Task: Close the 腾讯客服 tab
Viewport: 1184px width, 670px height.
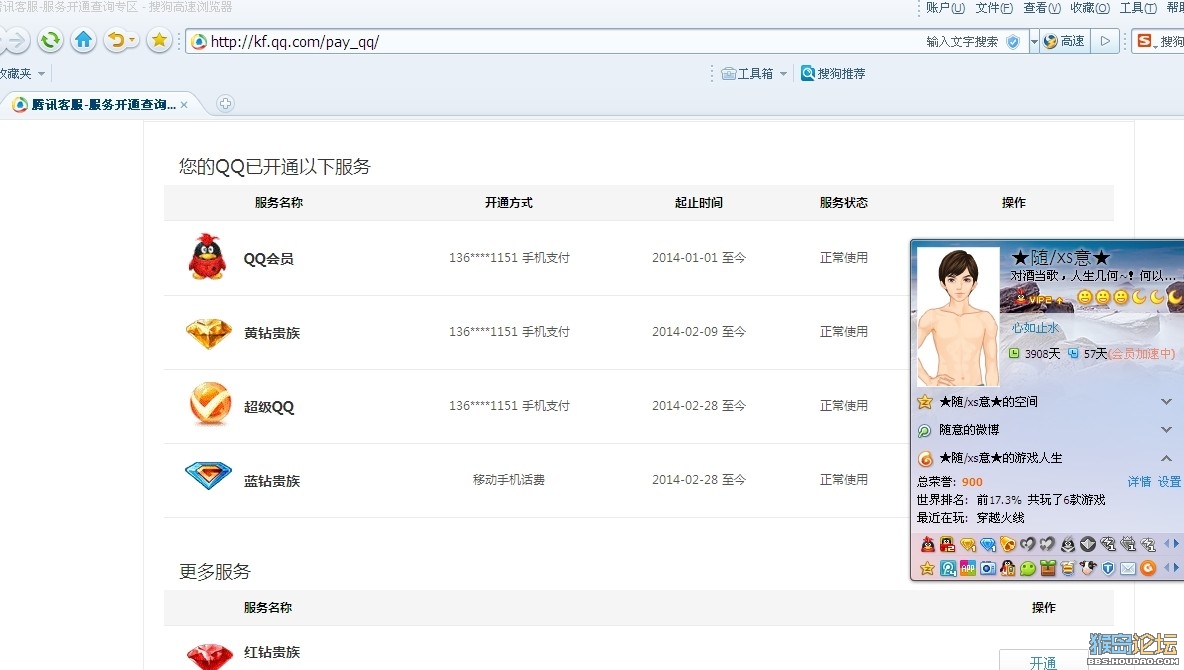Action: coord(183,105)
